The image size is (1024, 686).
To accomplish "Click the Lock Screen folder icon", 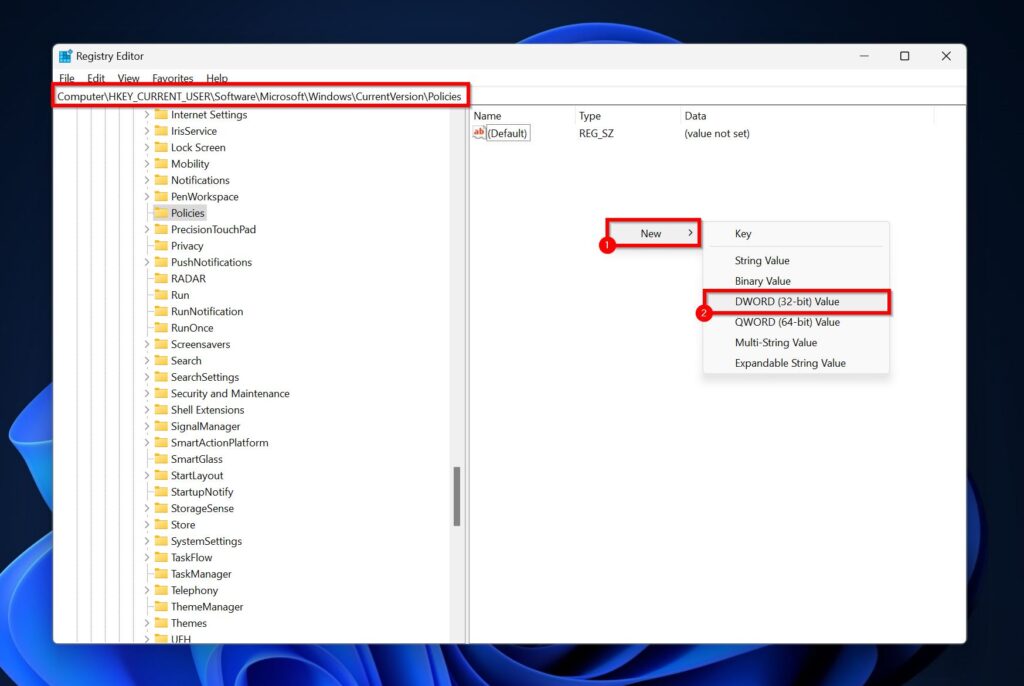I will [x=160, y=147].
